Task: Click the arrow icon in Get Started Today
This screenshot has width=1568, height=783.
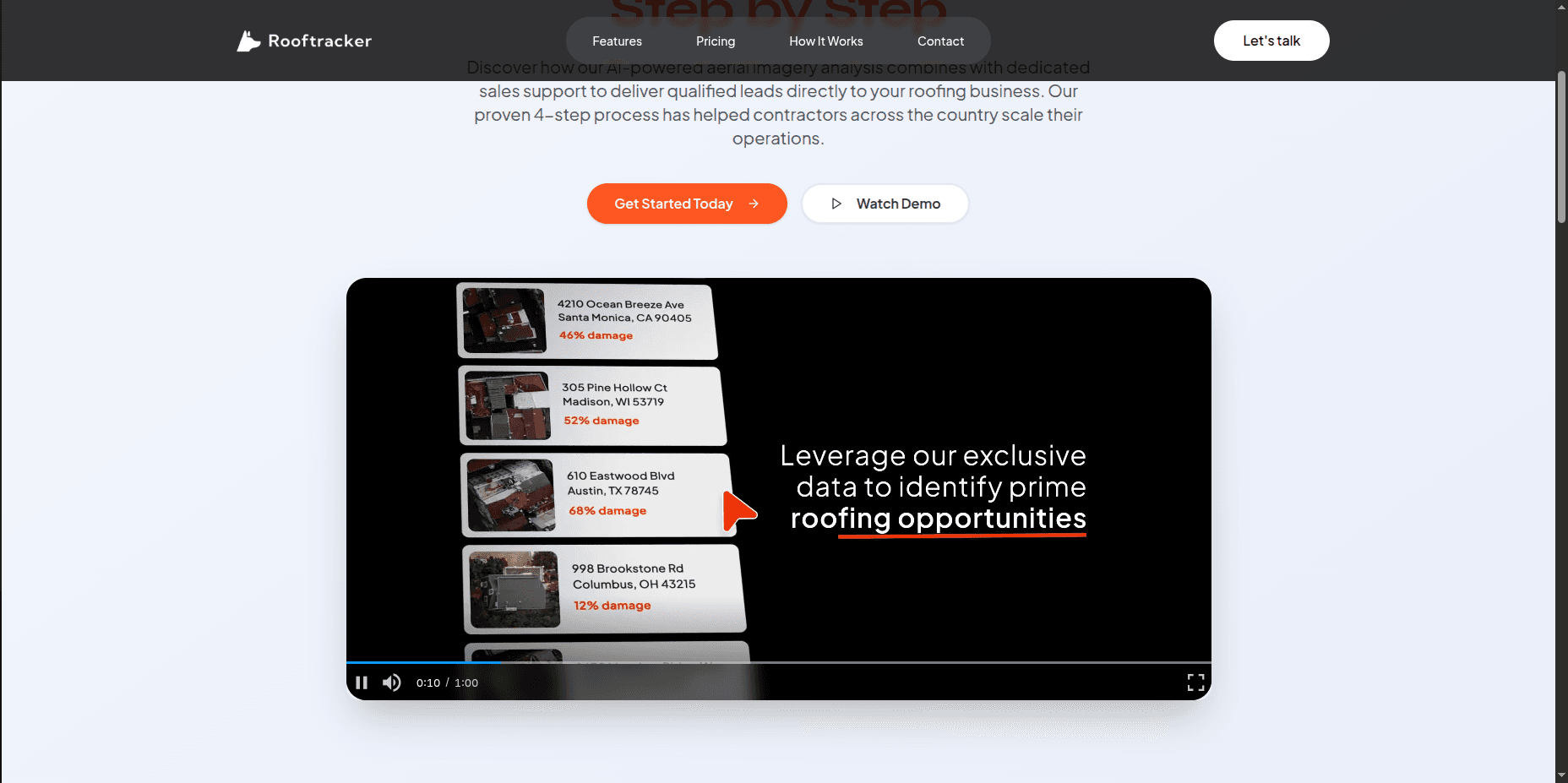Action: click(x=754, y=204)
